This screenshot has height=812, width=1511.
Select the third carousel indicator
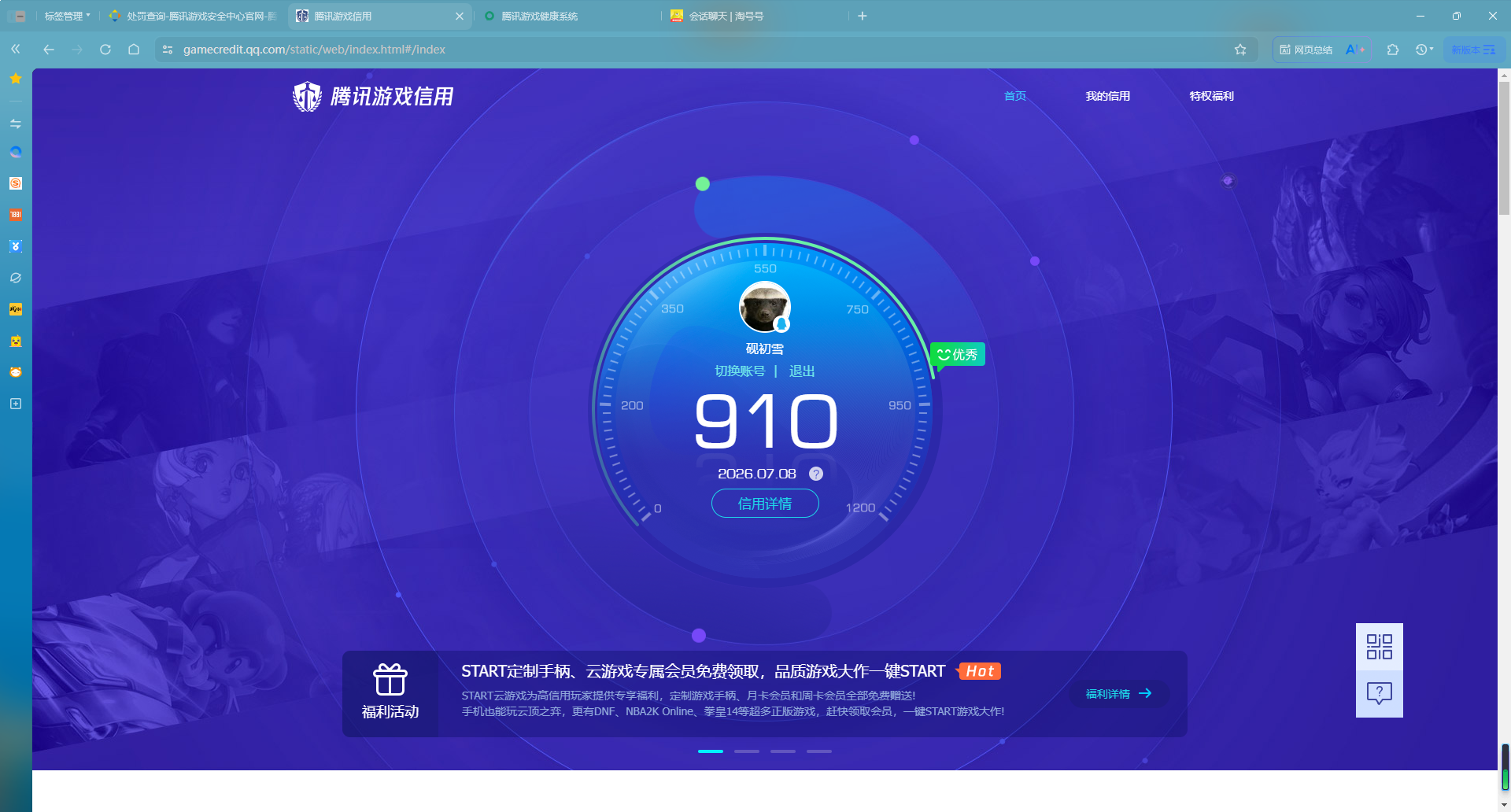(x=783, y=751)
